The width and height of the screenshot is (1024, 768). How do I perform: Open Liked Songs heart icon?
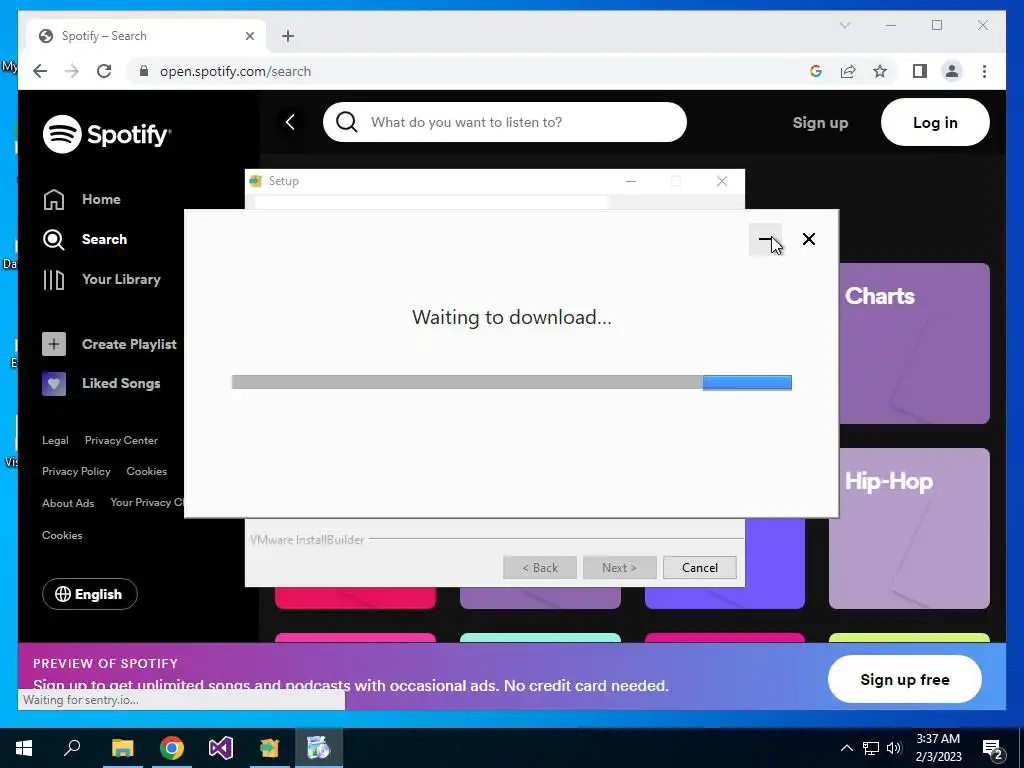coord(54,383)
